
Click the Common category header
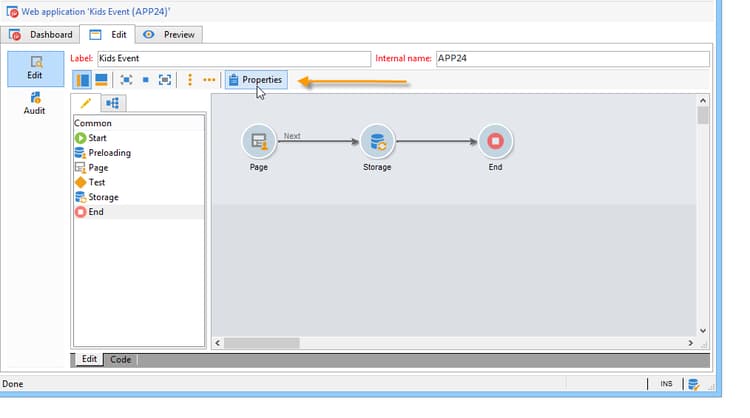pos(139,123)
